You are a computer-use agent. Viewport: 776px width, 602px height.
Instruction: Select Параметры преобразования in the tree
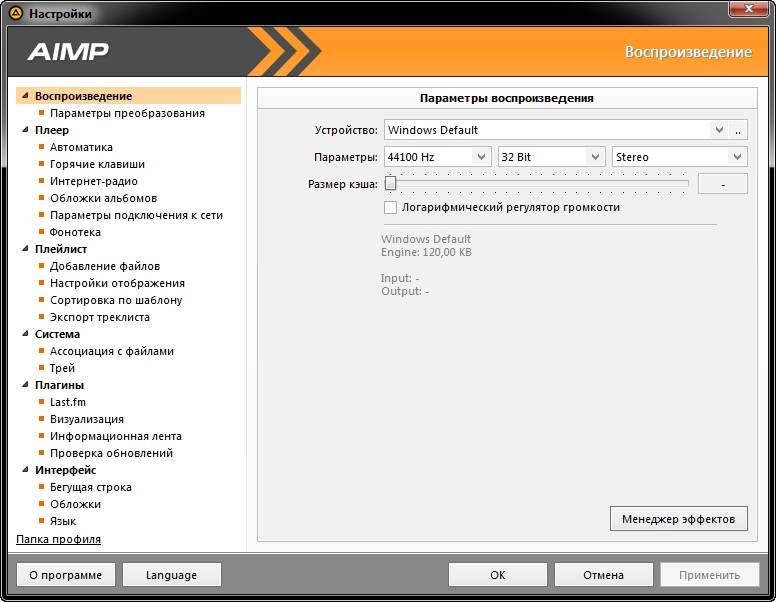point(127,113)
